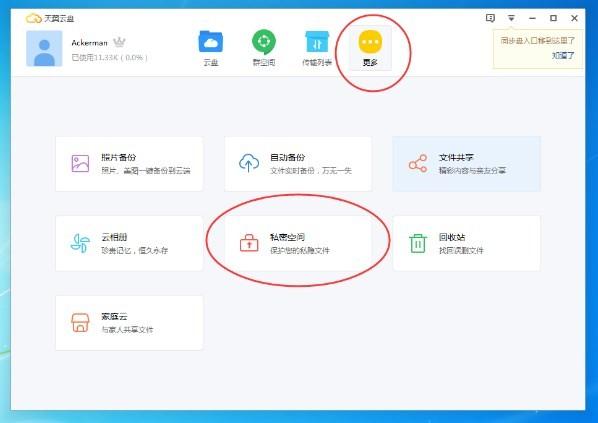Click the orange house family cloud icon

80,323
